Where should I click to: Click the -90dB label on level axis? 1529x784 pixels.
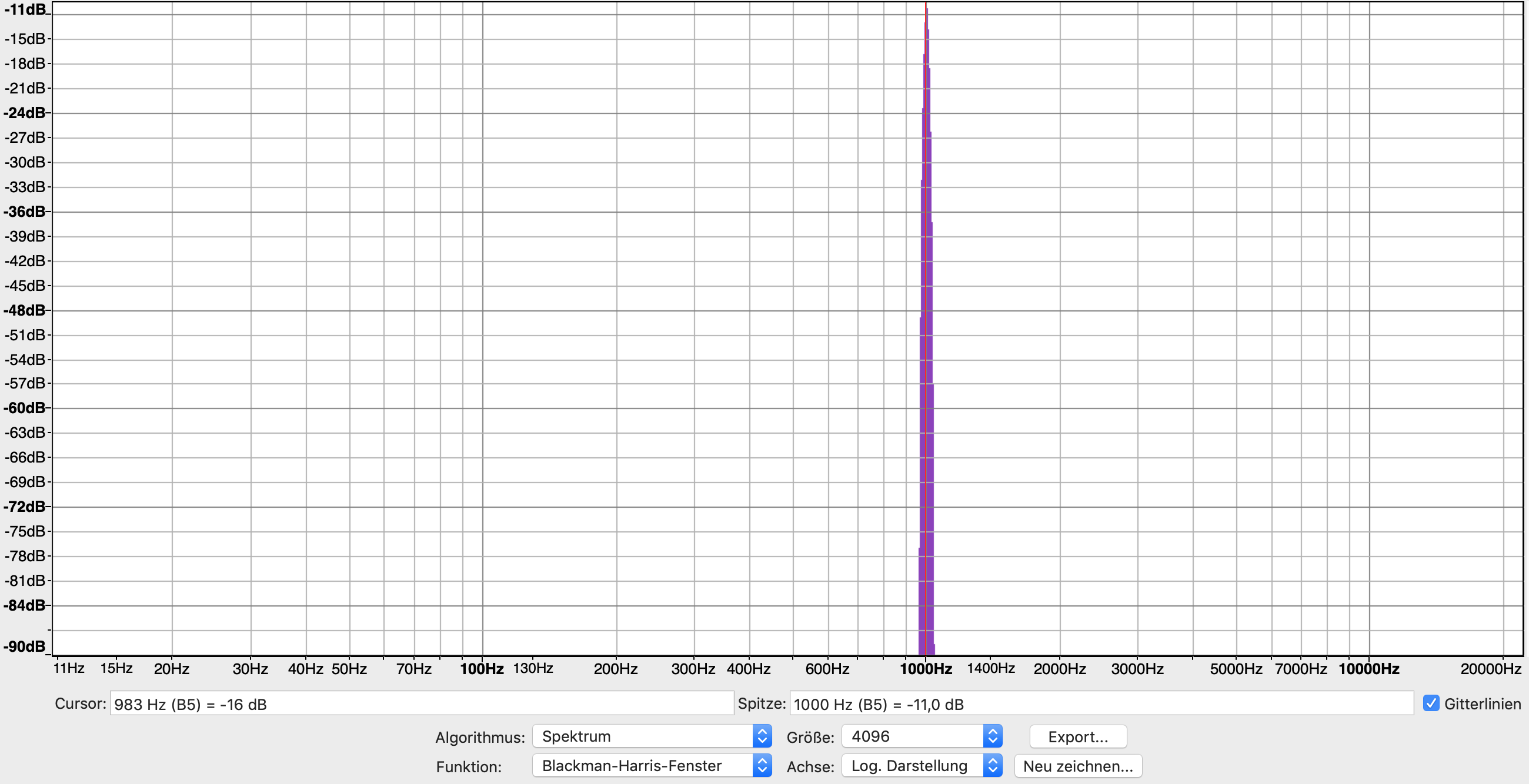[x=24, y=646]
